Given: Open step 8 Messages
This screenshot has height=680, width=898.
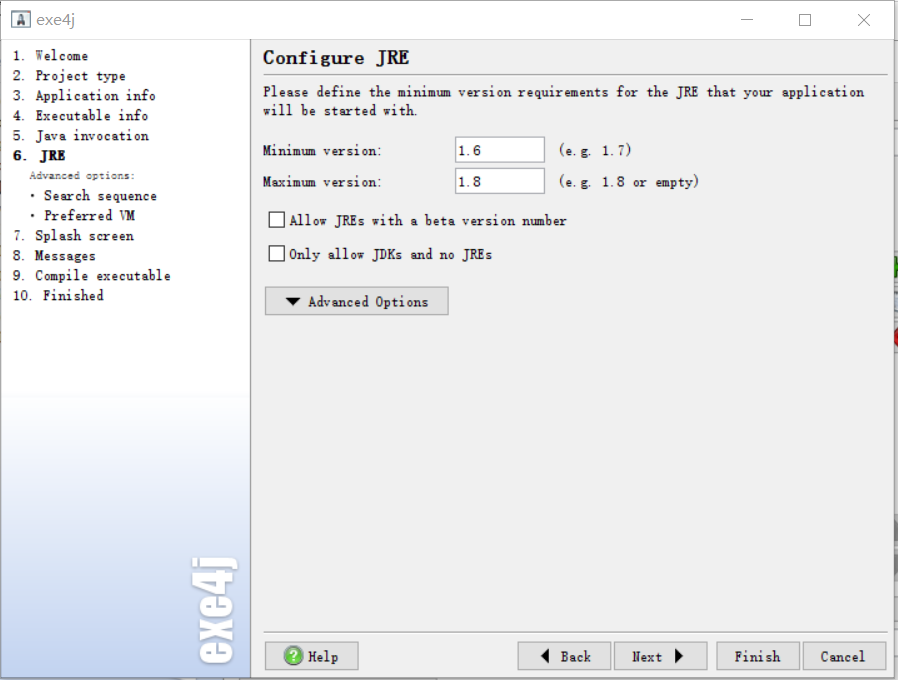Looking at the screenshot, I should [x=54, y=256].
